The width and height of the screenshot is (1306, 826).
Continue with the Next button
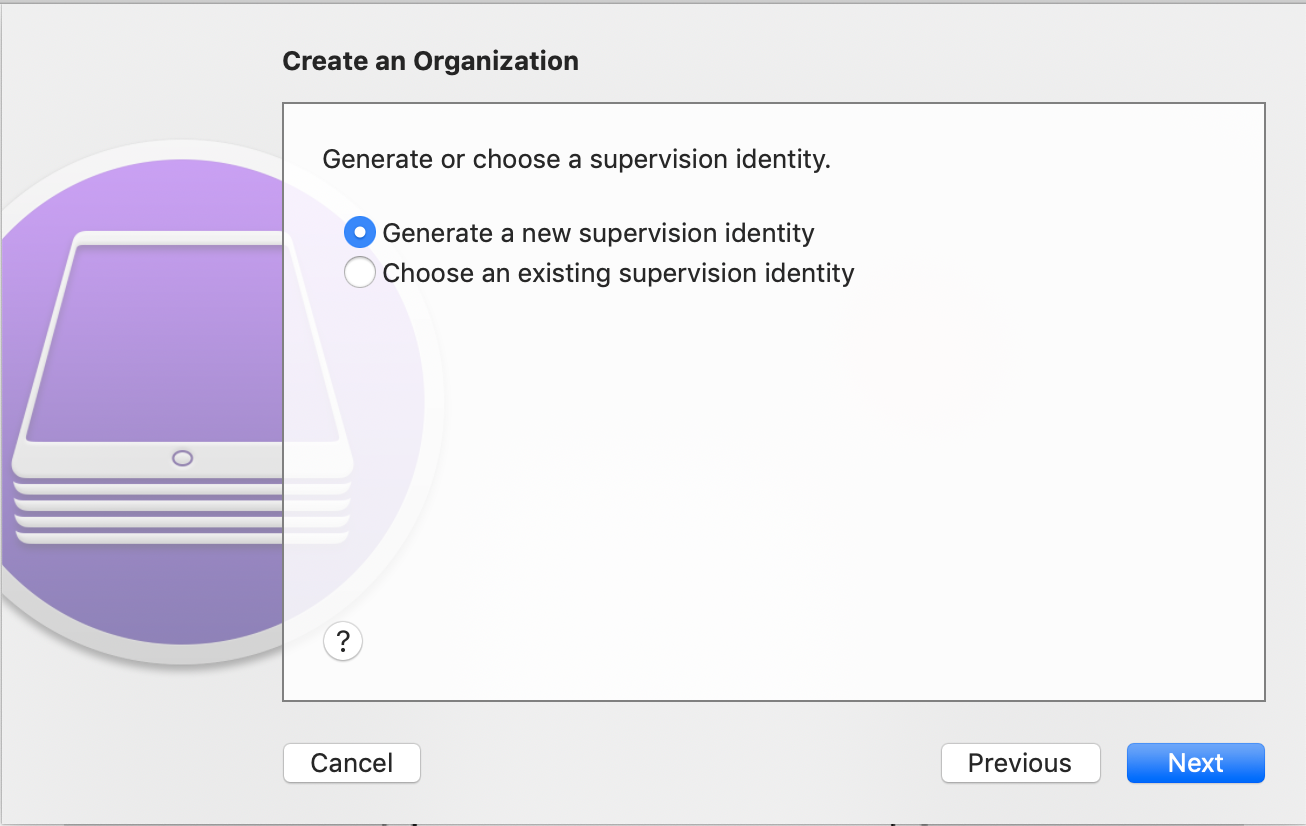(1196, 763)
